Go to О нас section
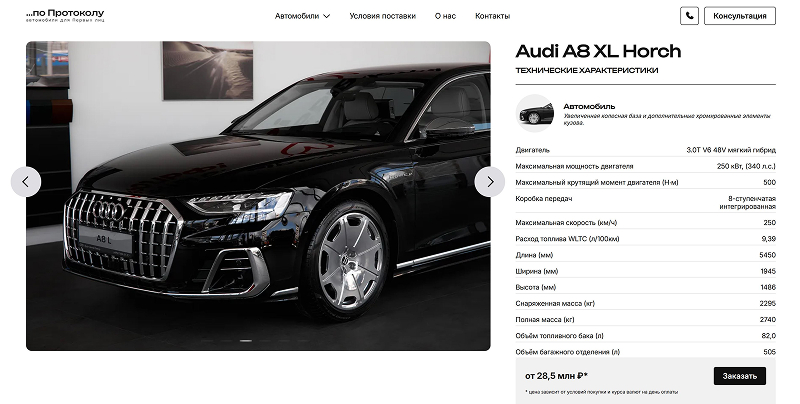The image size is (800, 404). point(445,16)
